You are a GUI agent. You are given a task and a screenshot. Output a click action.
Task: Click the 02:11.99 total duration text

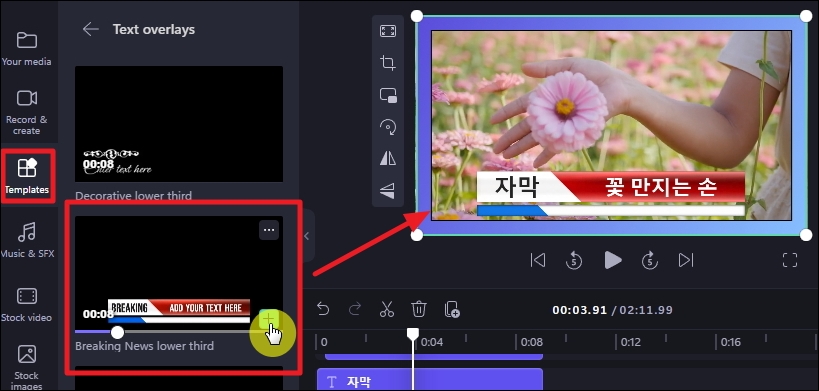[646, 310]
